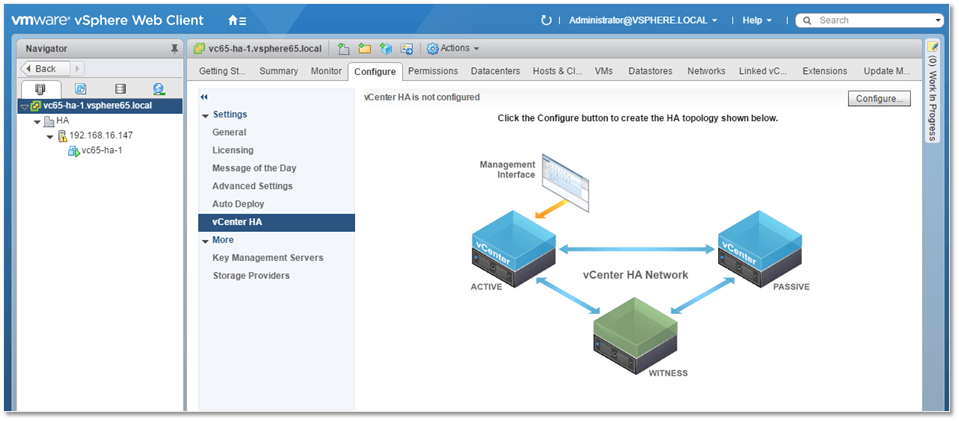Screen dimensions: 959x421
Task: Click the search magnifier icon
Action: pos(807,20)
